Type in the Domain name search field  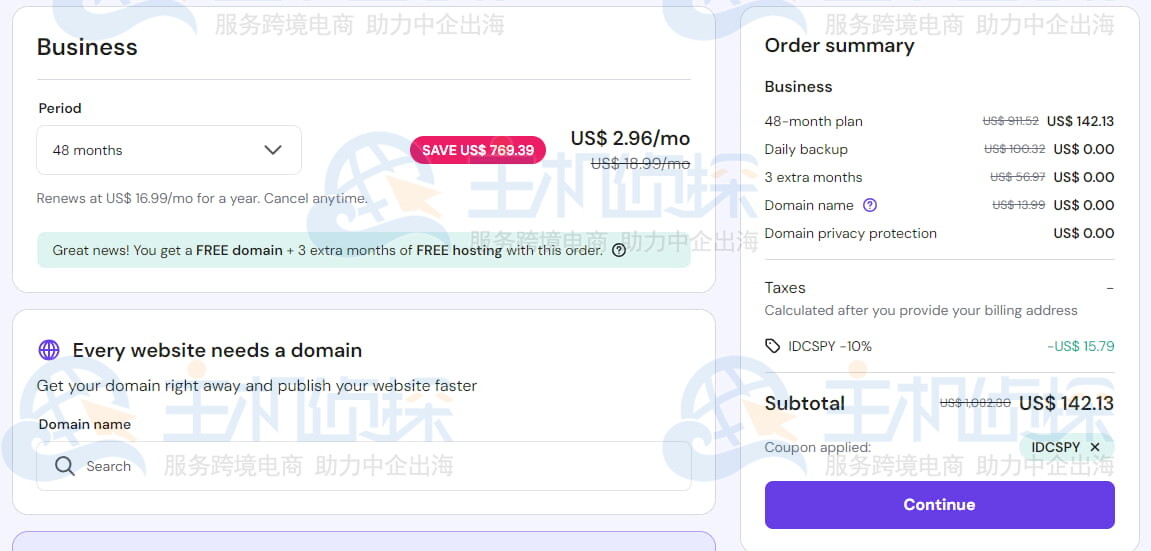tap(380, 466)
